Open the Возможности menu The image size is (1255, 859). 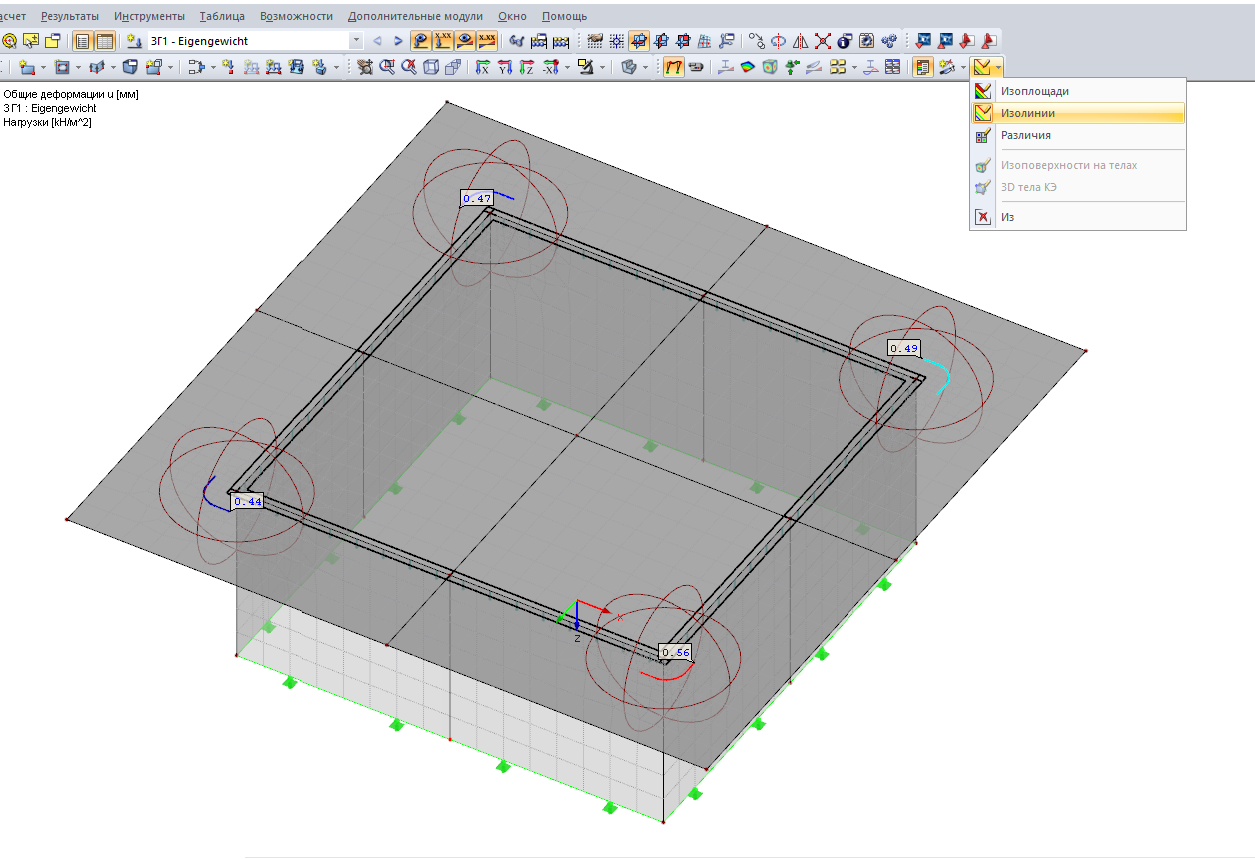[296, 16]
